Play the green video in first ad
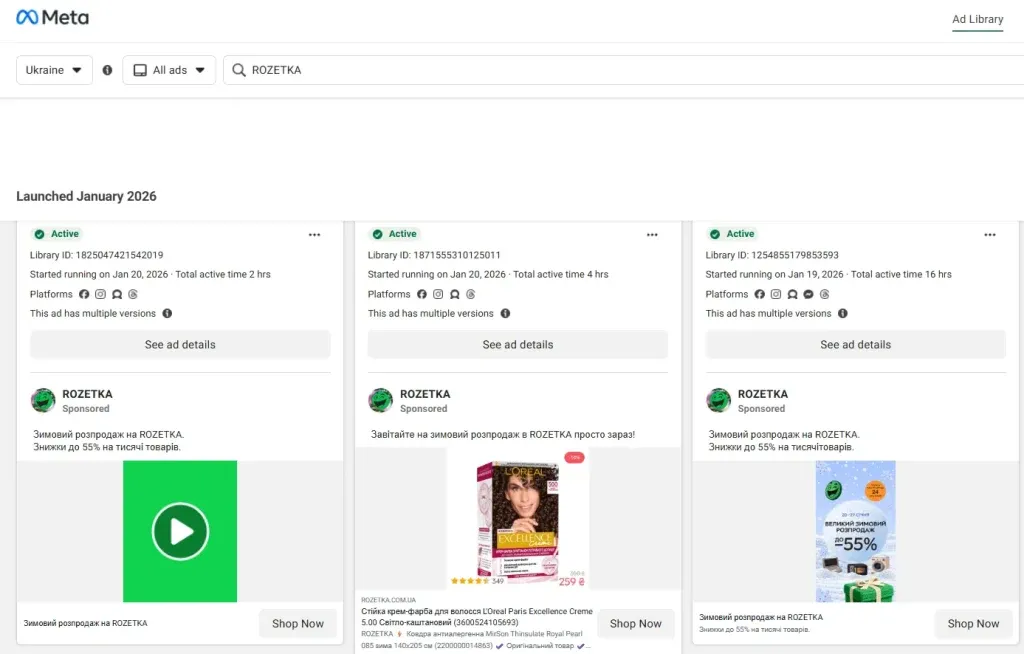This screenshot has height=654, width=1024. (180, 531)
